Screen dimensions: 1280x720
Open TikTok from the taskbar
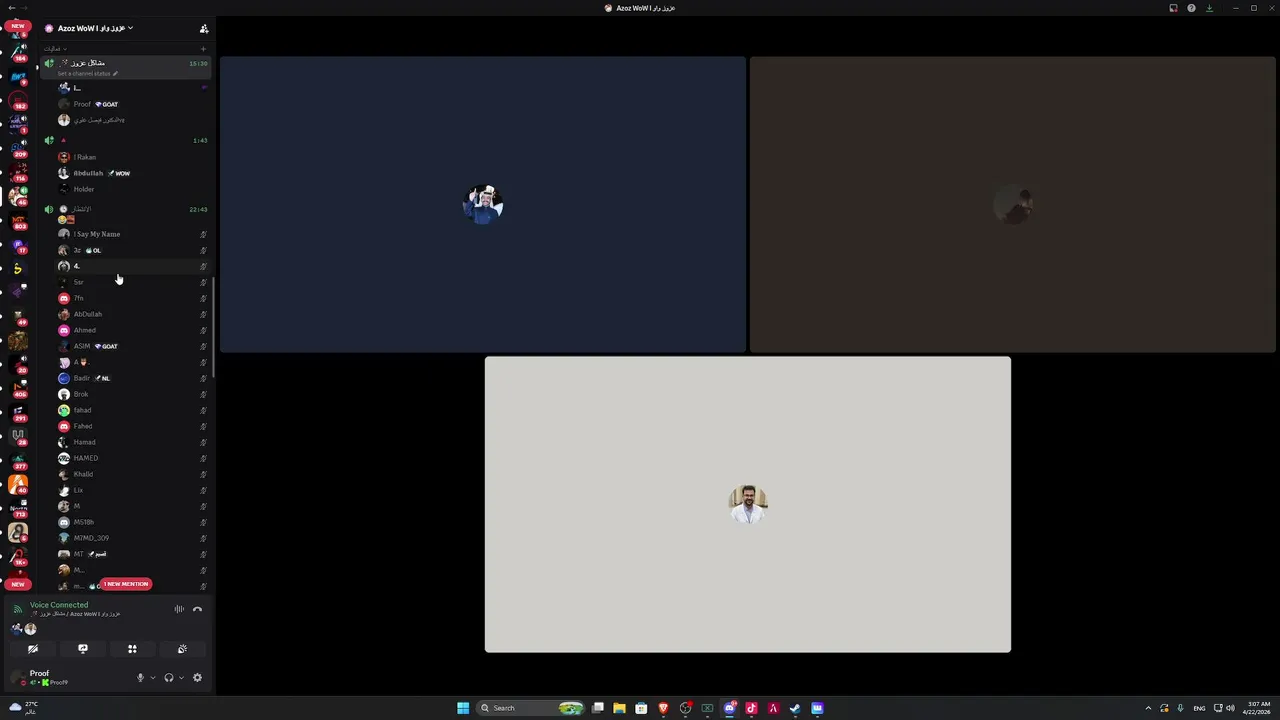pyautogui.click(x=751, y=708)
